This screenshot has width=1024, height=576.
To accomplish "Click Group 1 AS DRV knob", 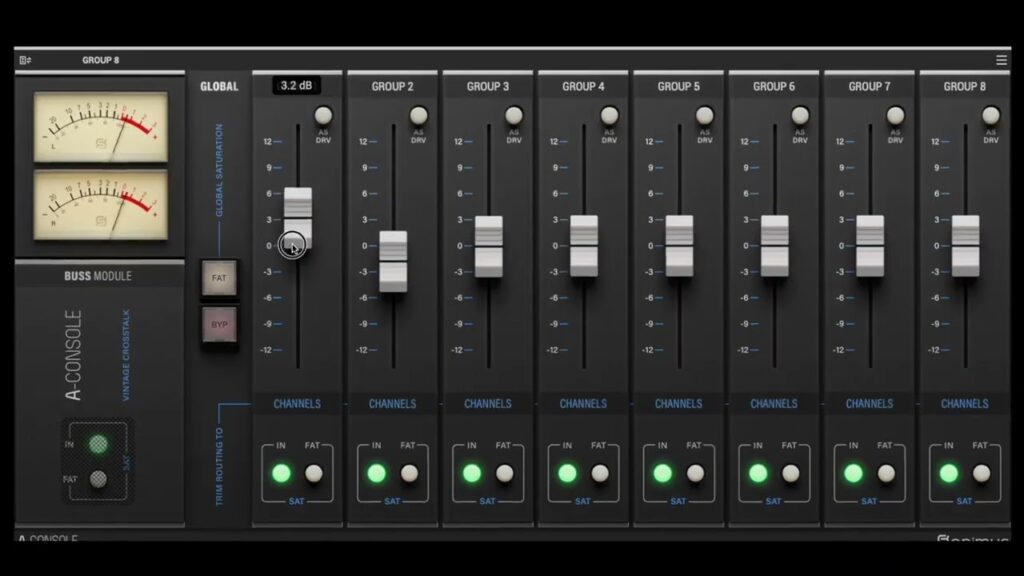I will click(323, 116).
